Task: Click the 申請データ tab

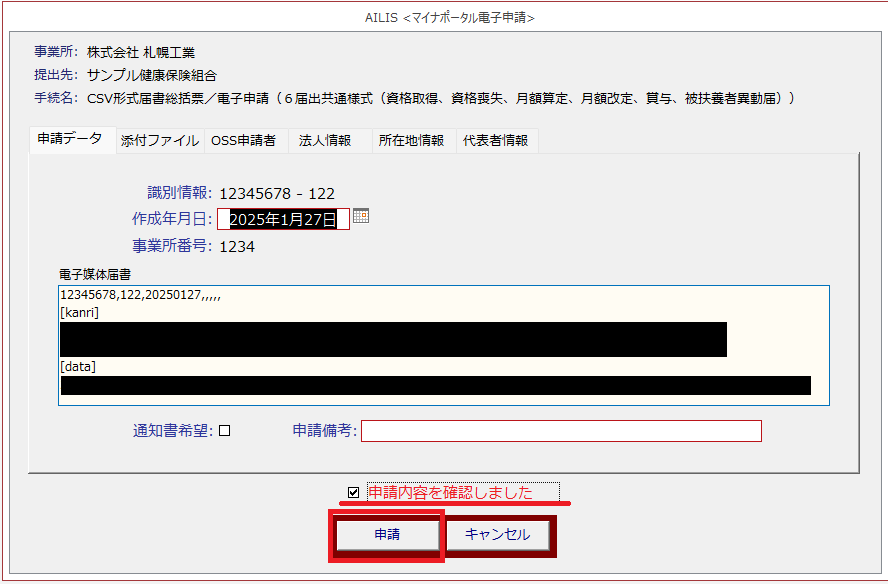Action: [69, 140]
